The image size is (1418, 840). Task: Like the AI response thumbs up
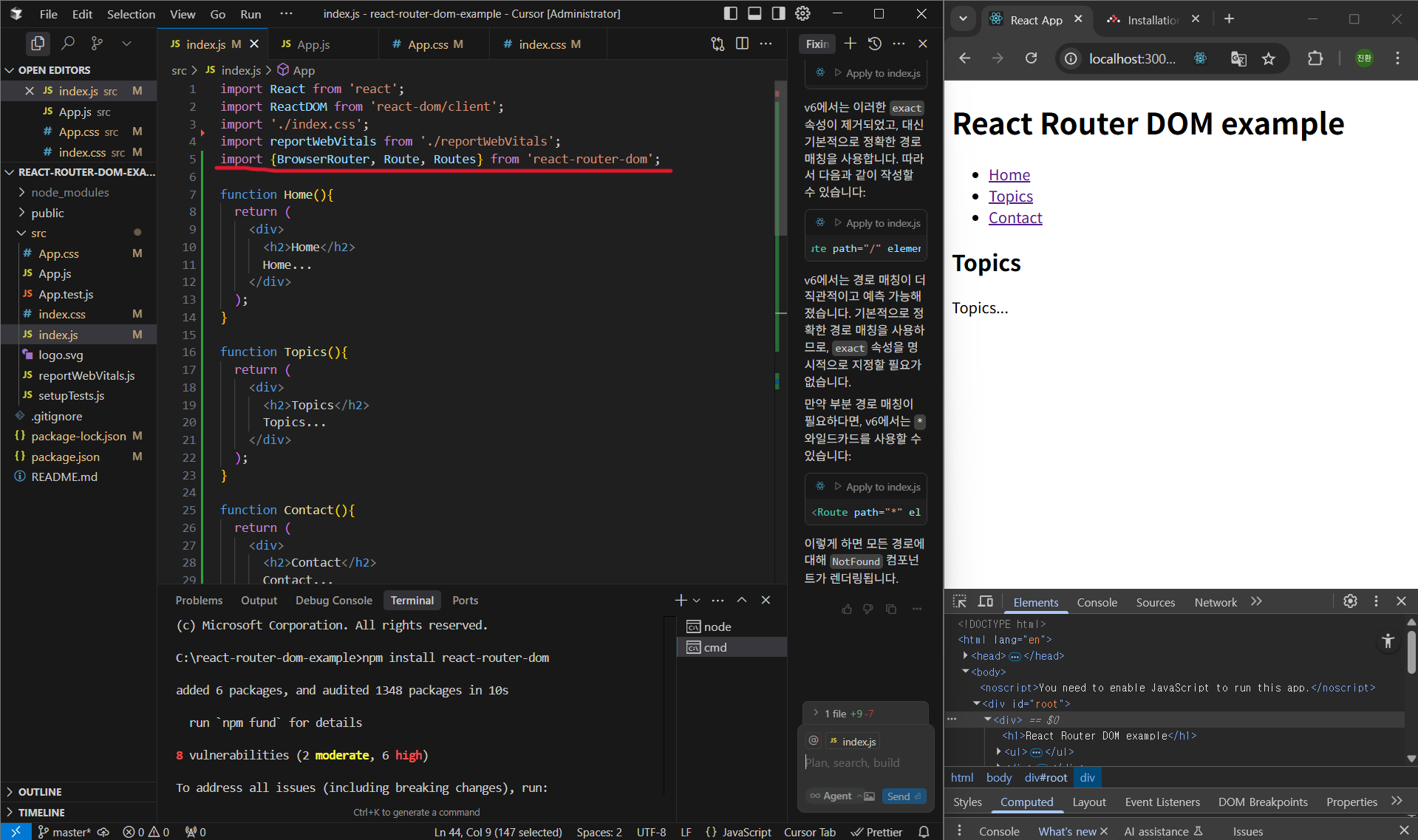click(847, 609)
